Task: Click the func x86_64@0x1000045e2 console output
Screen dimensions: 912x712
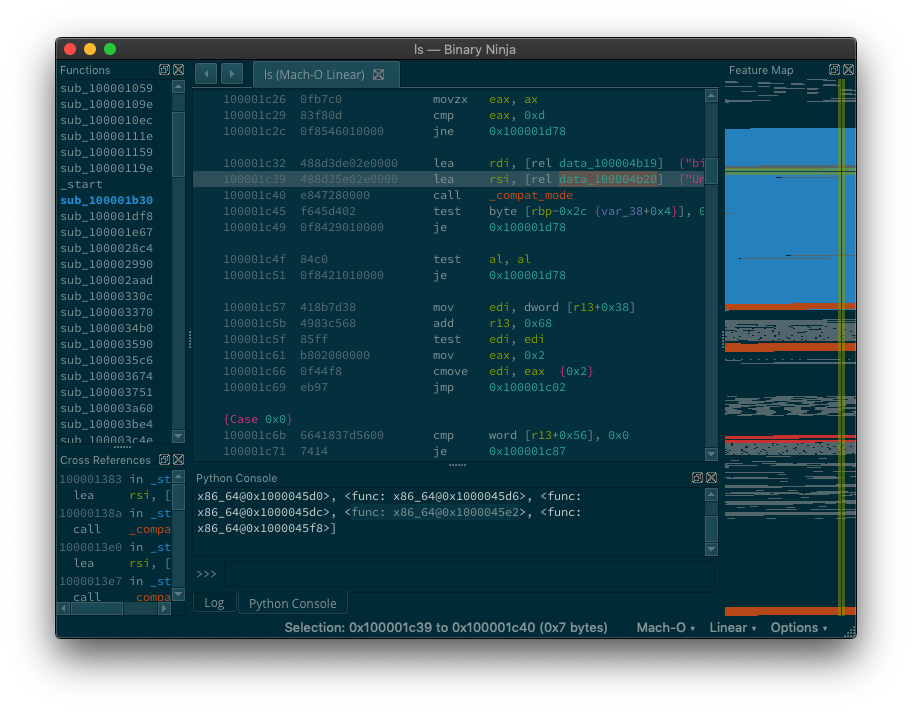Action: click(x=435, y=512)
